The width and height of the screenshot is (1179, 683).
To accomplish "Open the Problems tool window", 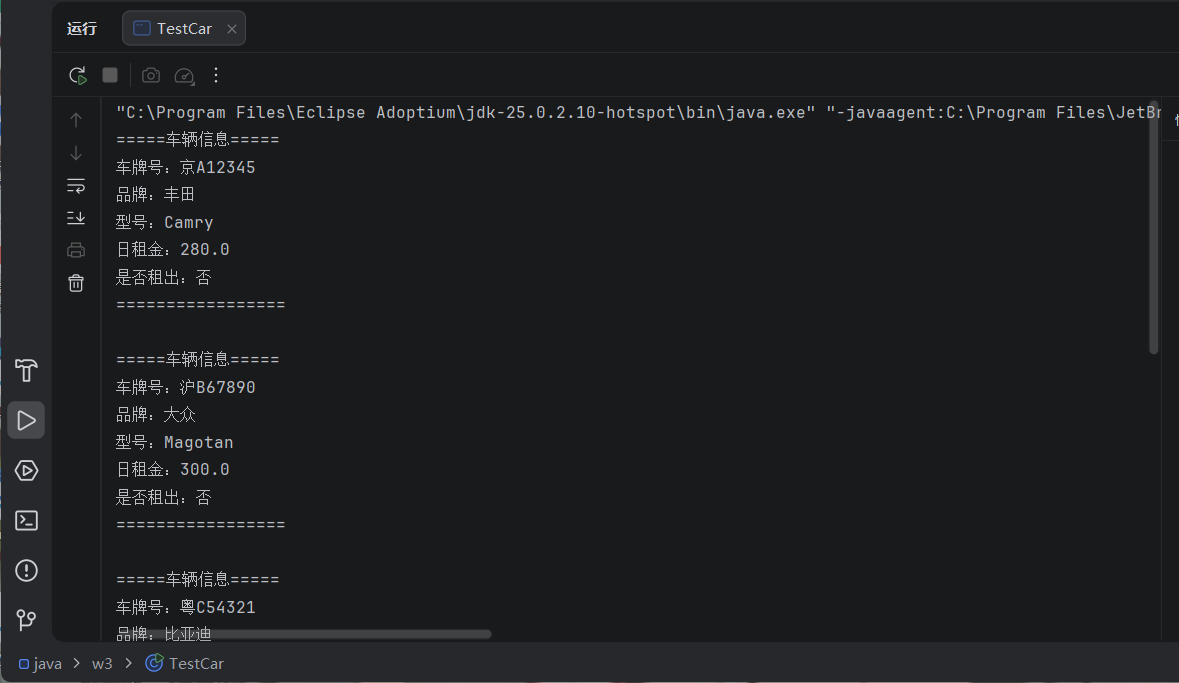I will pyautogui.click(x=26, y=570).
